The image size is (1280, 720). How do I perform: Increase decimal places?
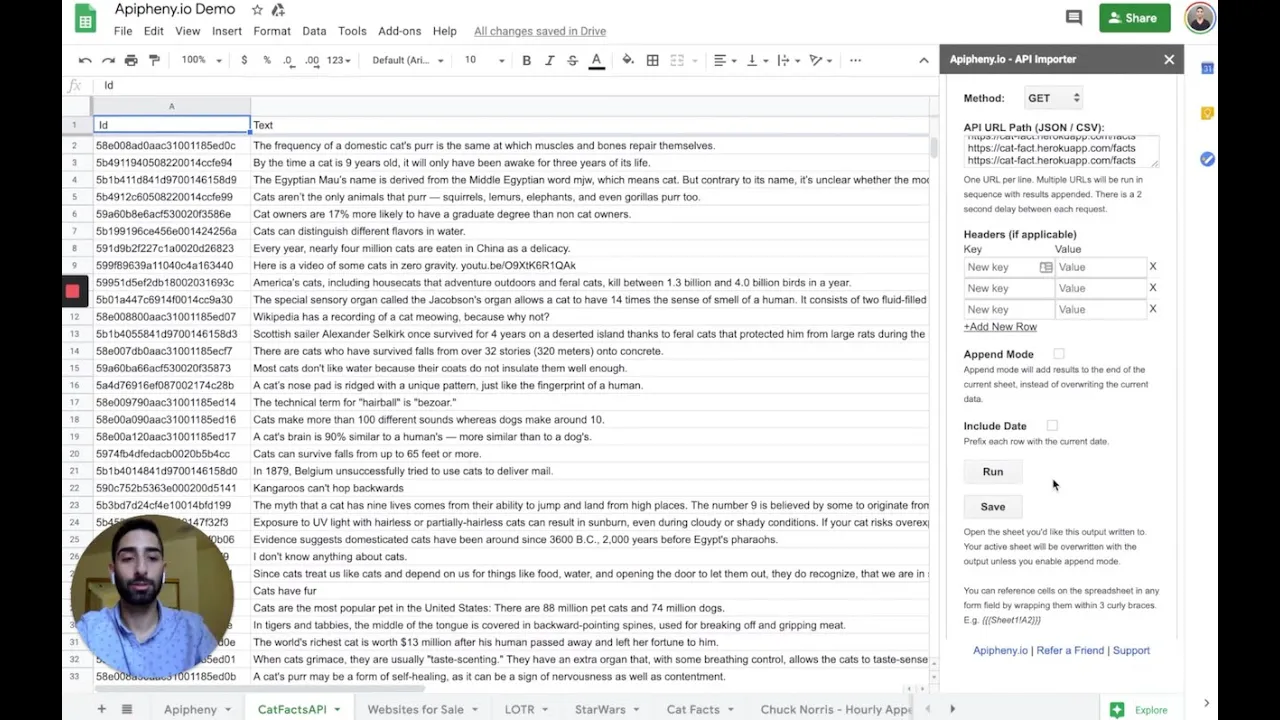point(312,60)
